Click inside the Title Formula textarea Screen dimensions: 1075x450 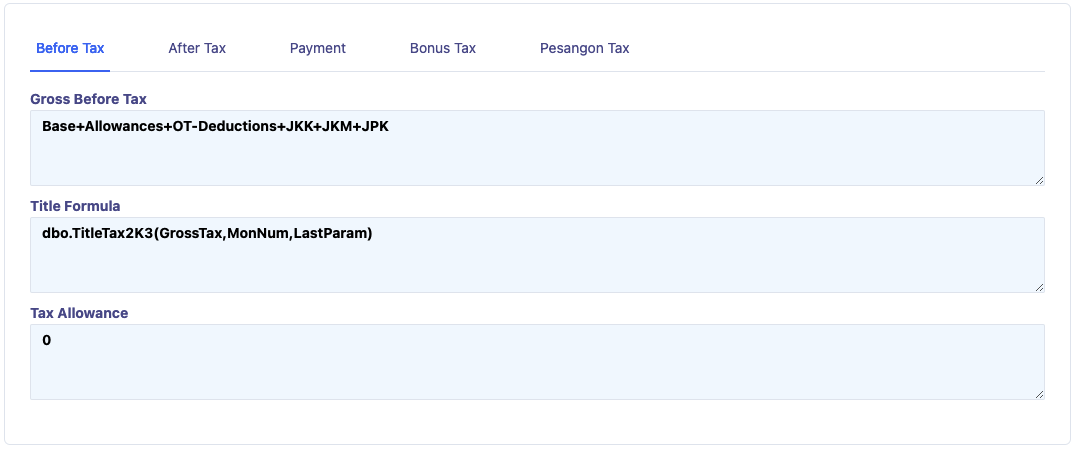tap(537, 265)
